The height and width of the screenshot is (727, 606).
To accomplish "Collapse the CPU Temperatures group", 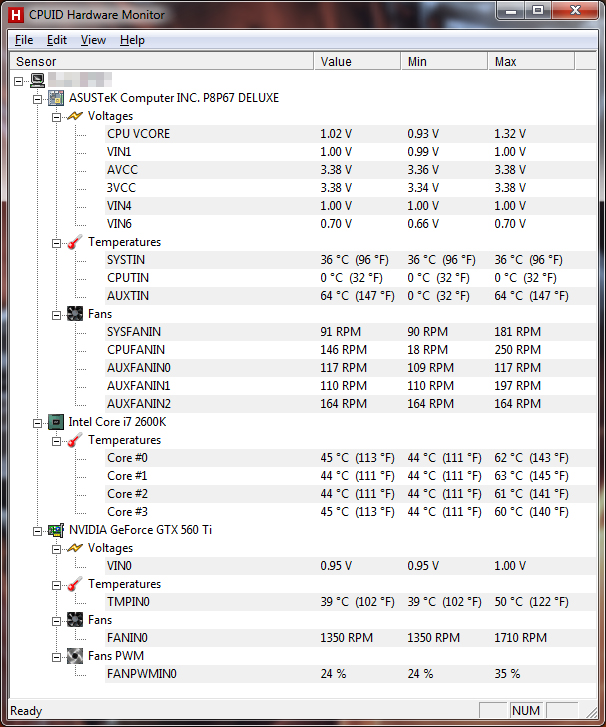I will pos(57,441).
